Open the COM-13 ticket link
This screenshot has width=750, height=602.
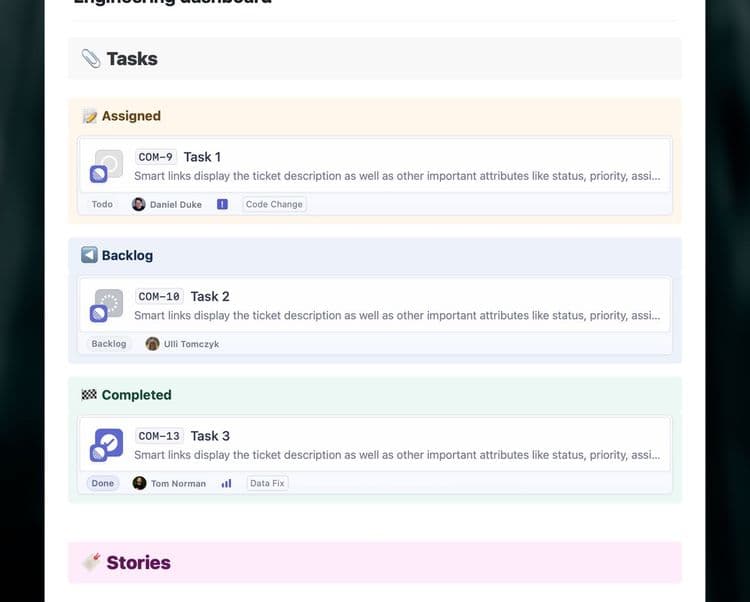[159, 436]
